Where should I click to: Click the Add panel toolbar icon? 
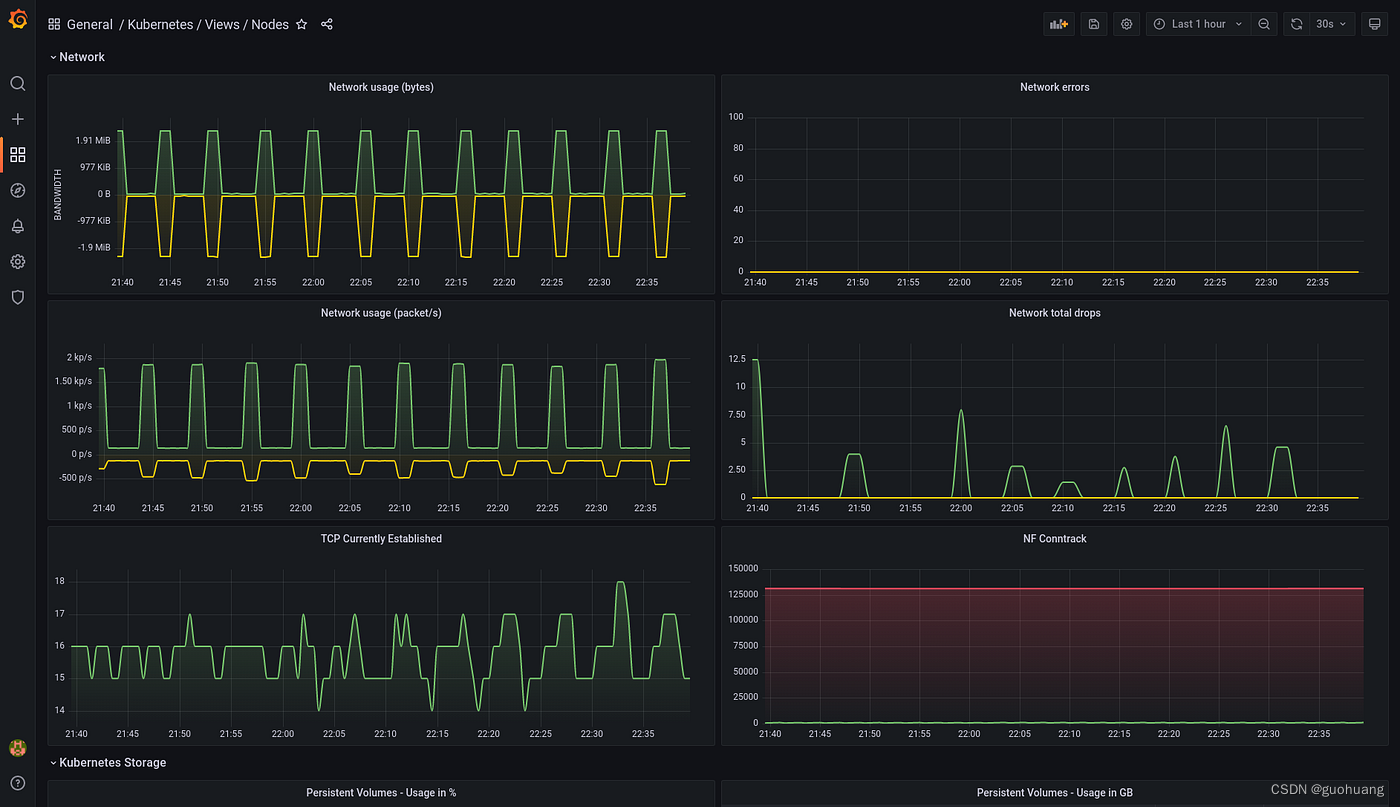(1058, 24)
